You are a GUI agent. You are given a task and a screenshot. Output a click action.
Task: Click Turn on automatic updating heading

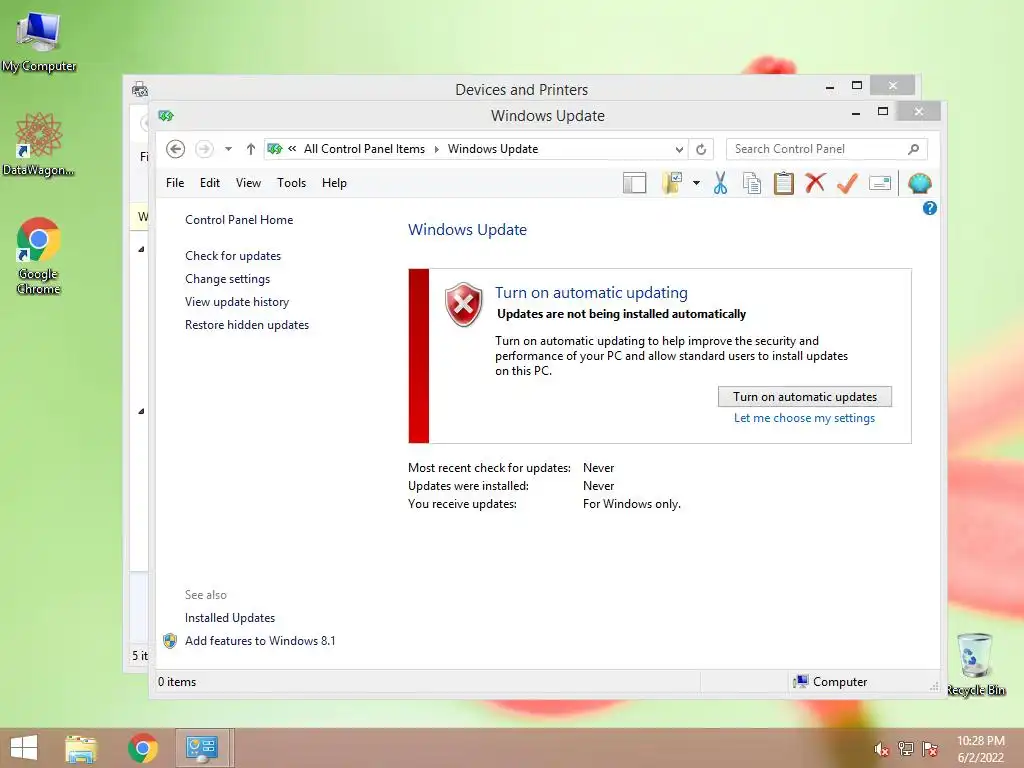point(591,293)
